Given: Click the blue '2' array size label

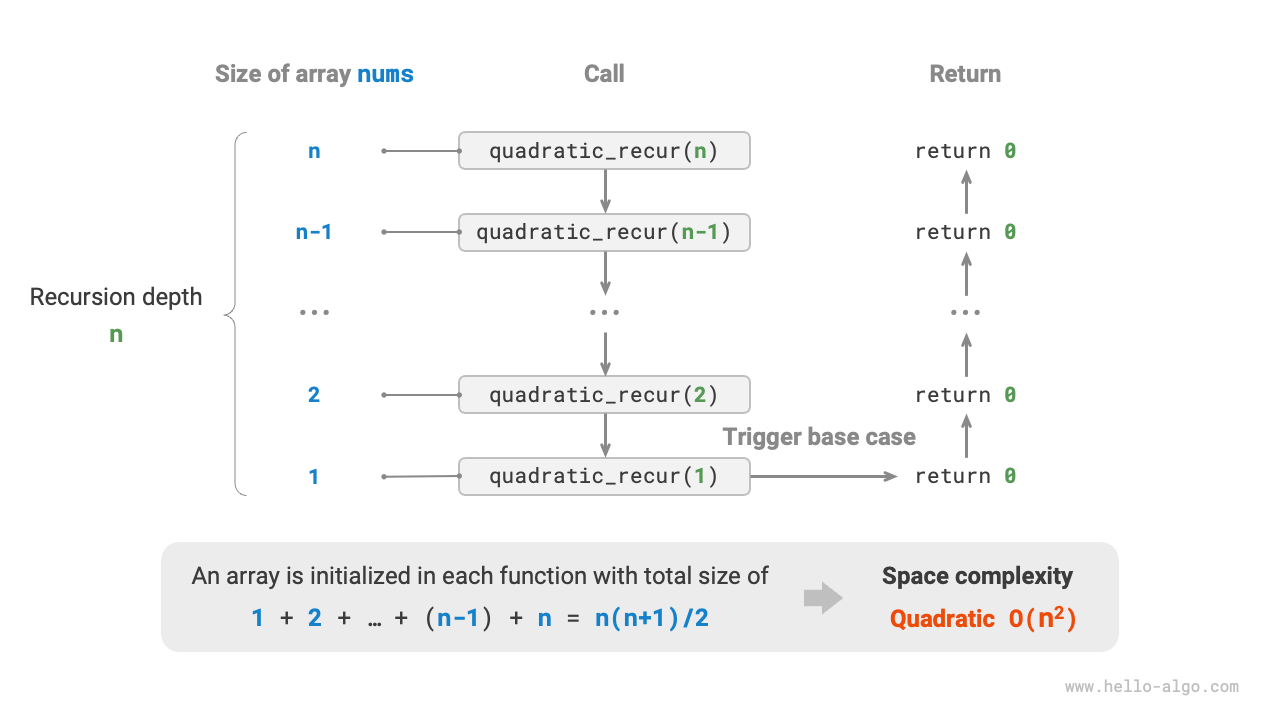Looking at the screenshot, I should point(314,395).
